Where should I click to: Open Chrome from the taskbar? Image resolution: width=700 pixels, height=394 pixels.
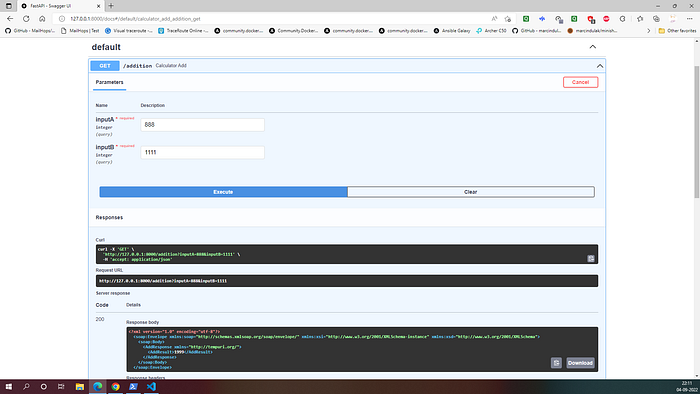[116, 386]
